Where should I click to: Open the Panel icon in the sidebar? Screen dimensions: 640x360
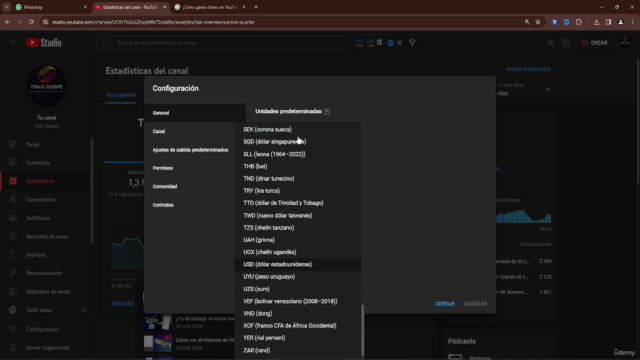click(13, 144)
